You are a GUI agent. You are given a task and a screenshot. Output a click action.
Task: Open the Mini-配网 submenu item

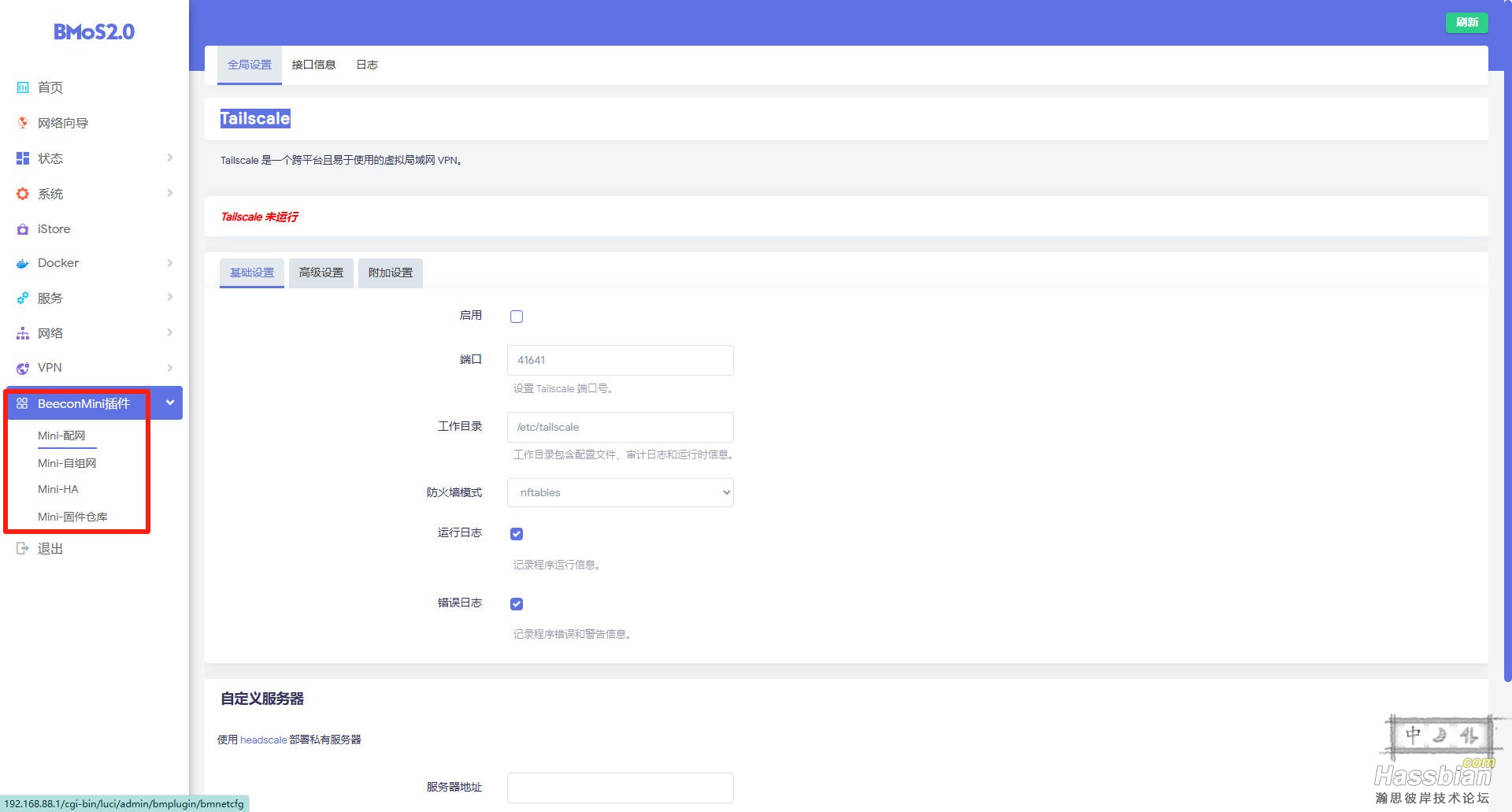(x=61, y=436)
